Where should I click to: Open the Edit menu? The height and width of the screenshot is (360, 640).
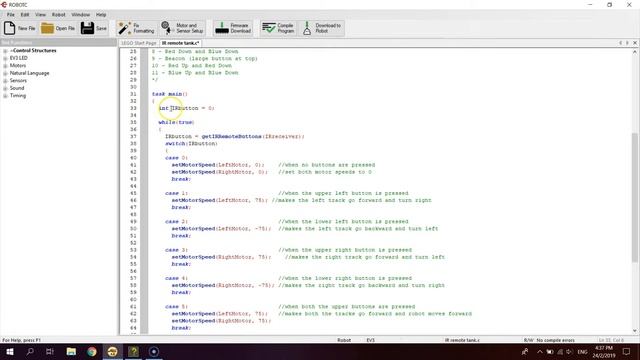tap(25, 15)
